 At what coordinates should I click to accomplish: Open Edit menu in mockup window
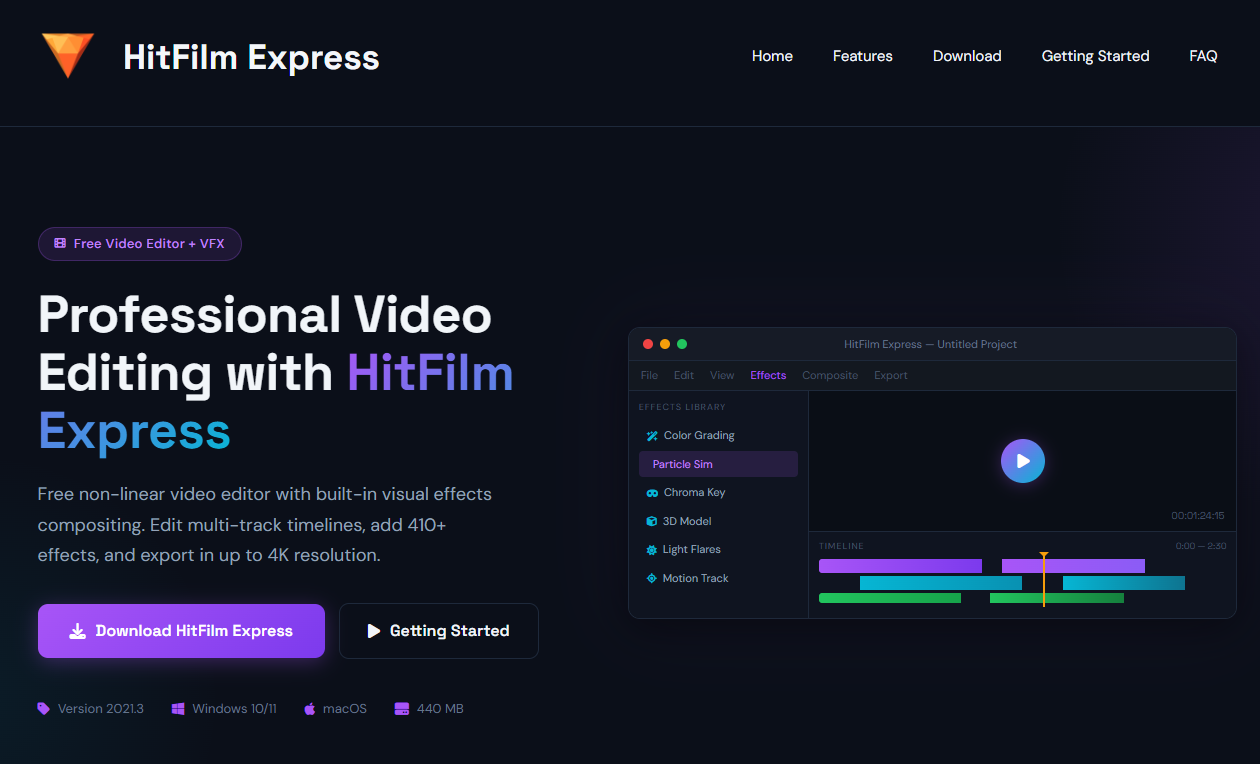coord(684,375)
